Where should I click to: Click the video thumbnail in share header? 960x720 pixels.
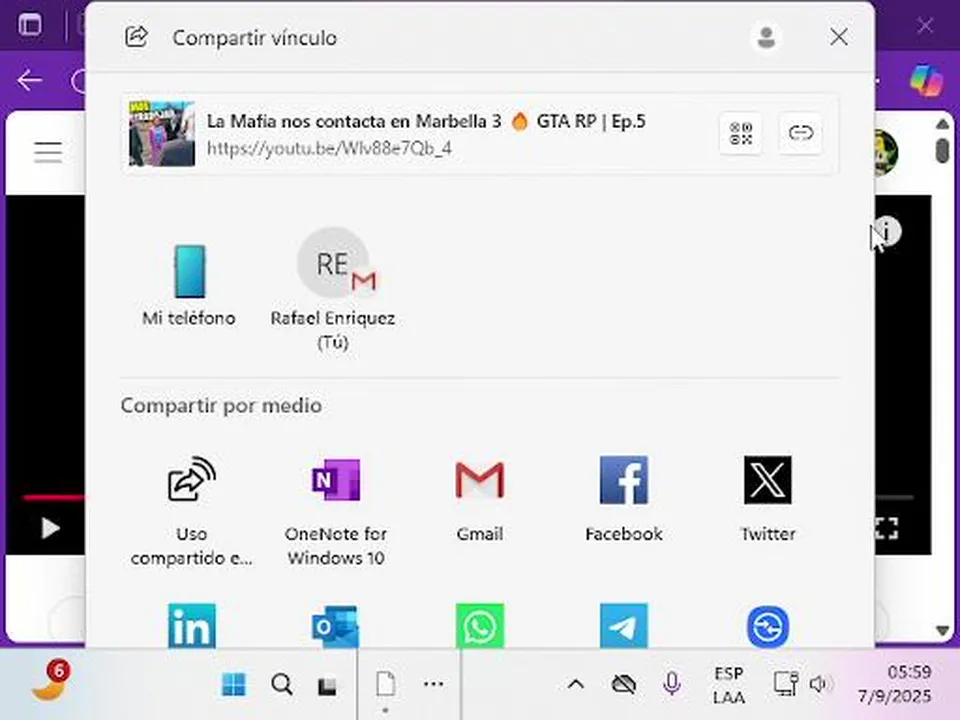(x=162, y=133)
